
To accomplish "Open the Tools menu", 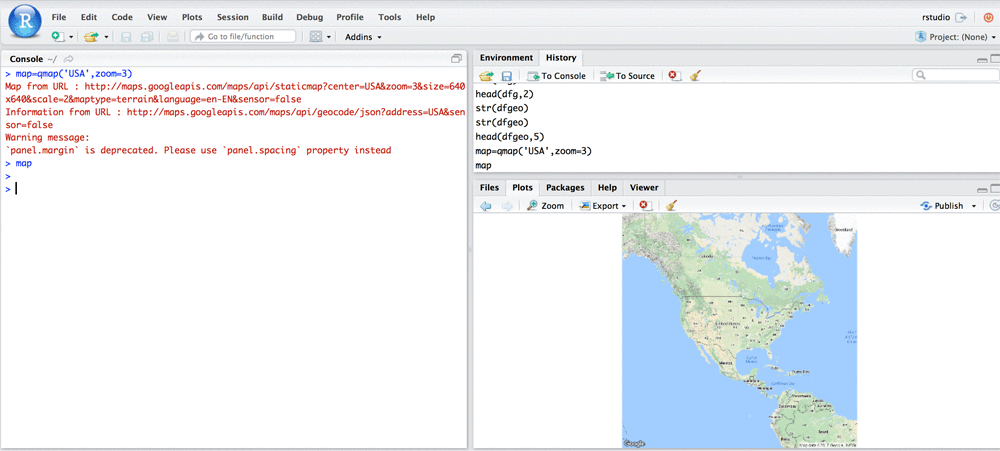I will click(390, 17).
